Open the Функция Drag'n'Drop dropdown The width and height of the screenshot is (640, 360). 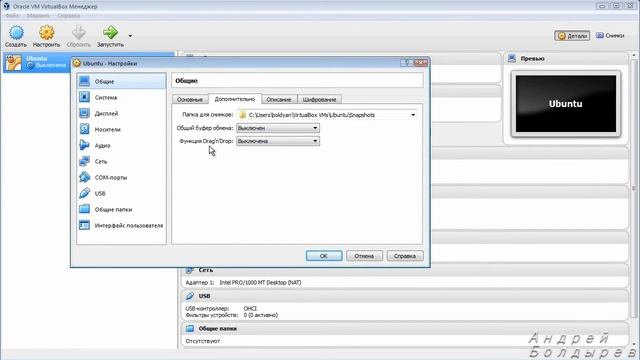click(278, 141)
